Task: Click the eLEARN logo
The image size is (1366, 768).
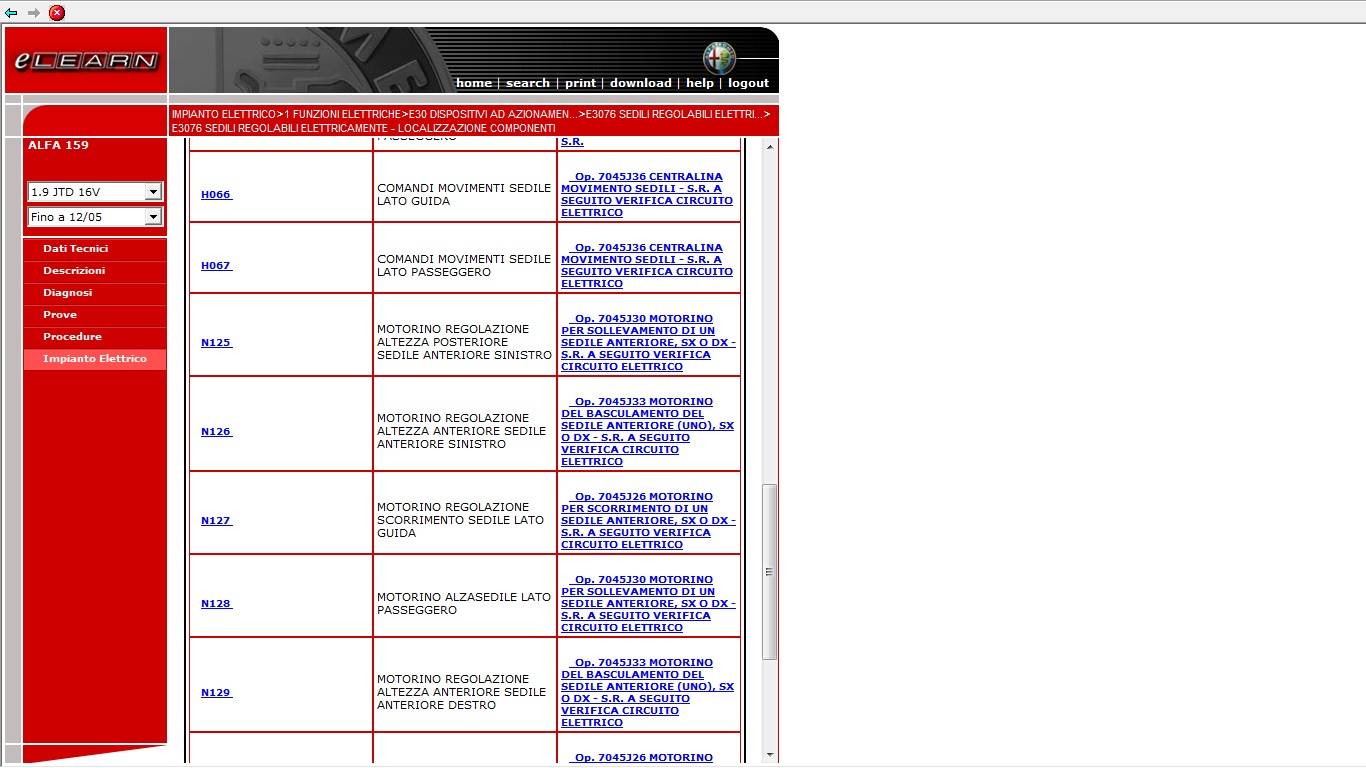Action: pyautogui.click(x=86, y=61)
